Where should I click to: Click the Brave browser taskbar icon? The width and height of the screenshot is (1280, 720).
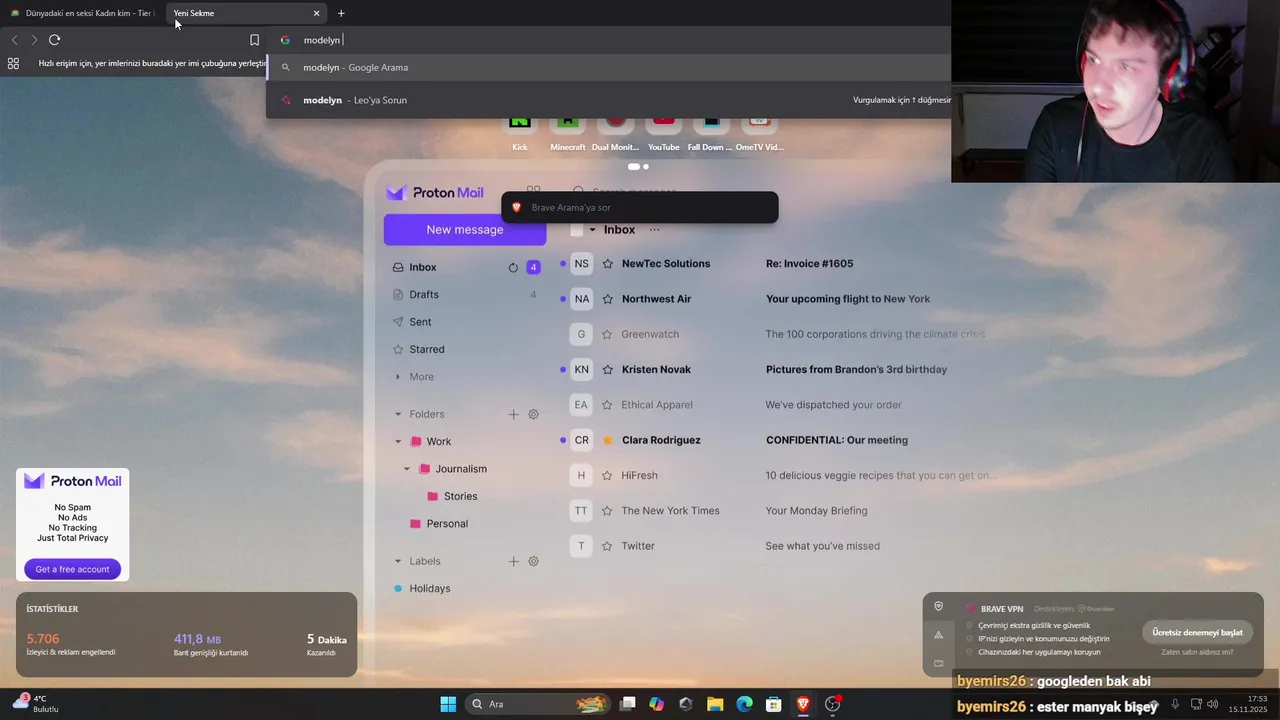(803, 704)
